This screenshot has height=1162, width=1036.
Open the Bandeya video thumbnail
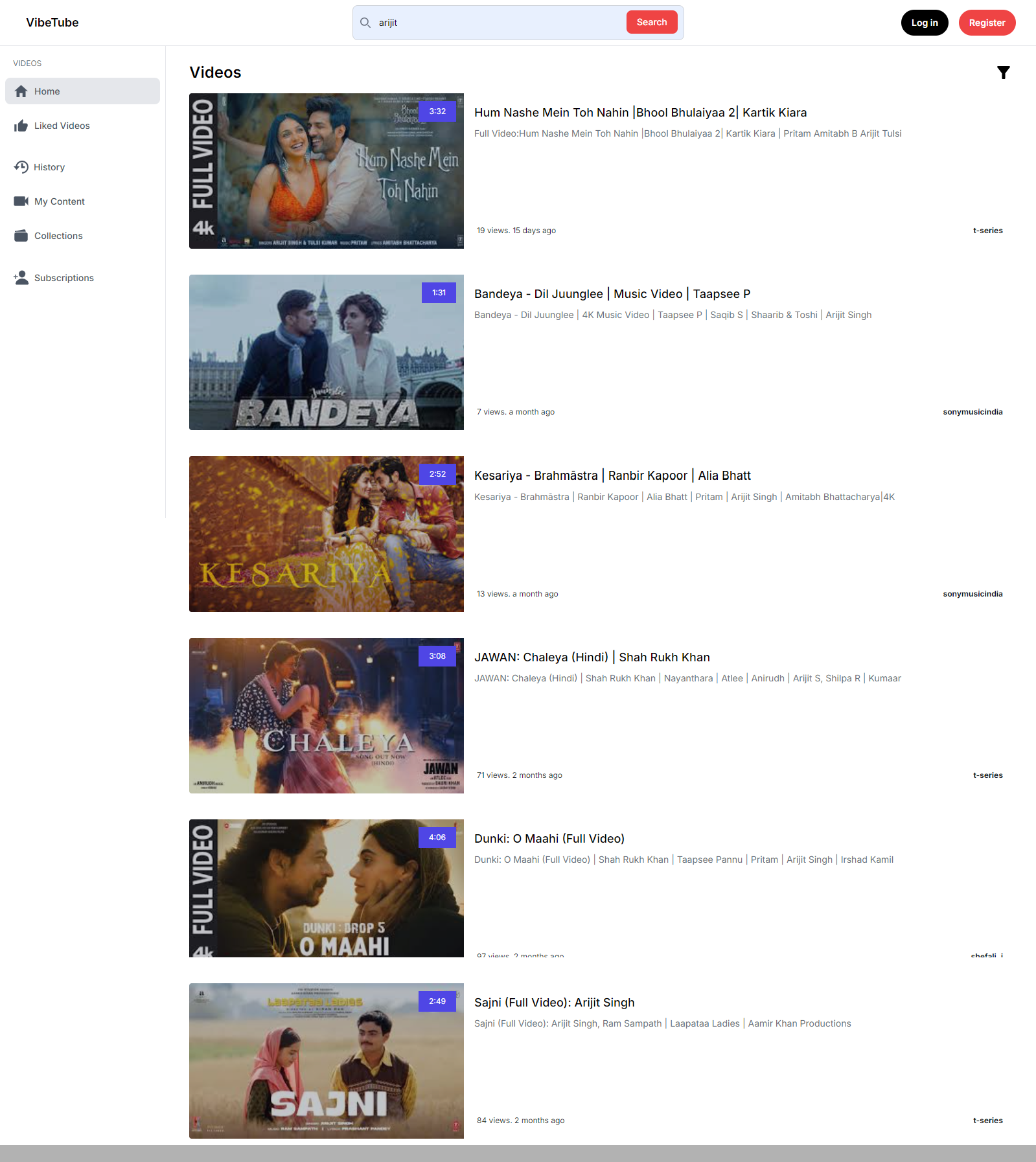click(x=327, y=352)
